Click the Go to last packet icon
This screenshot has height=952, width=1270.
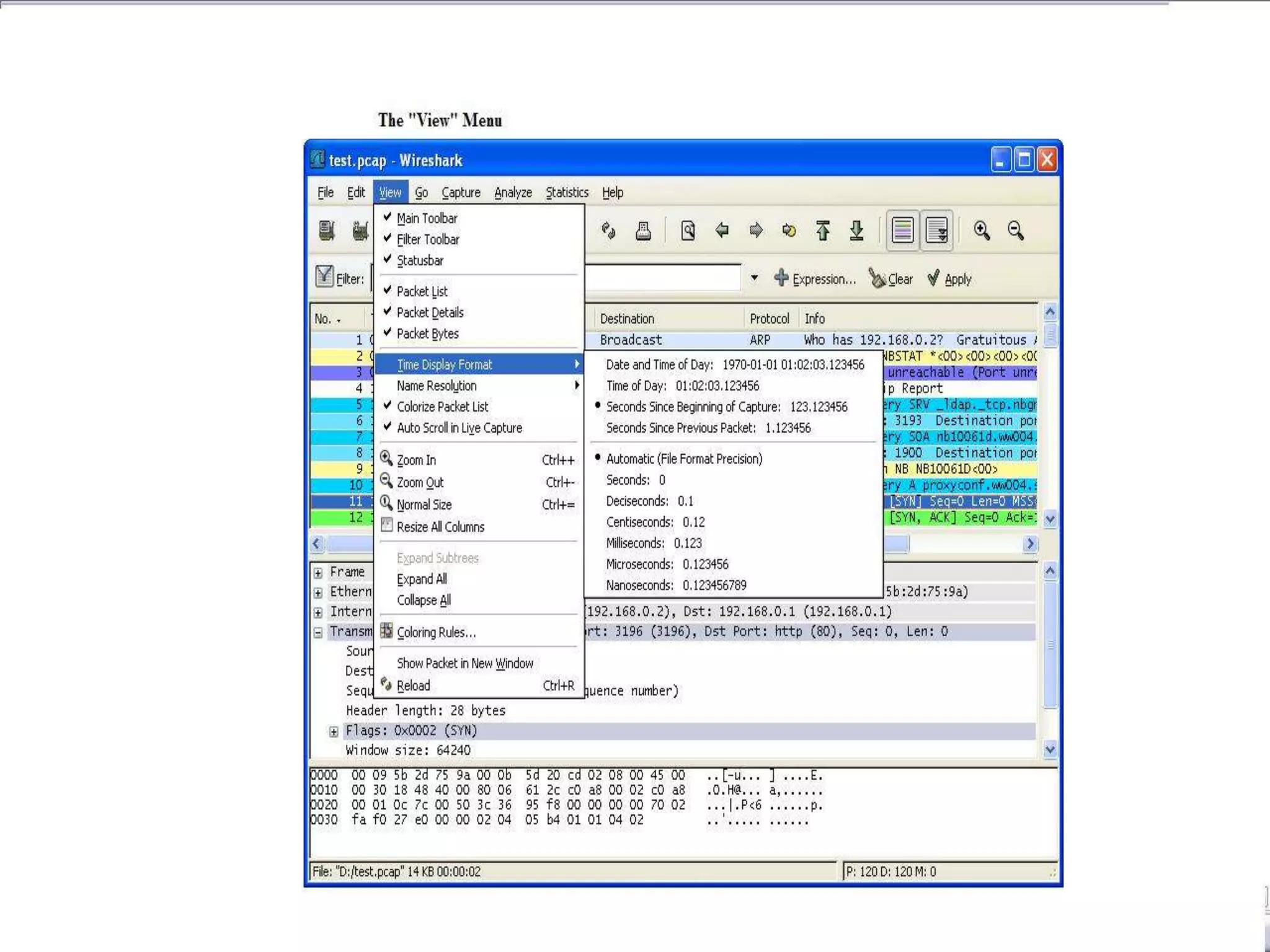click(x=856, y=231)
